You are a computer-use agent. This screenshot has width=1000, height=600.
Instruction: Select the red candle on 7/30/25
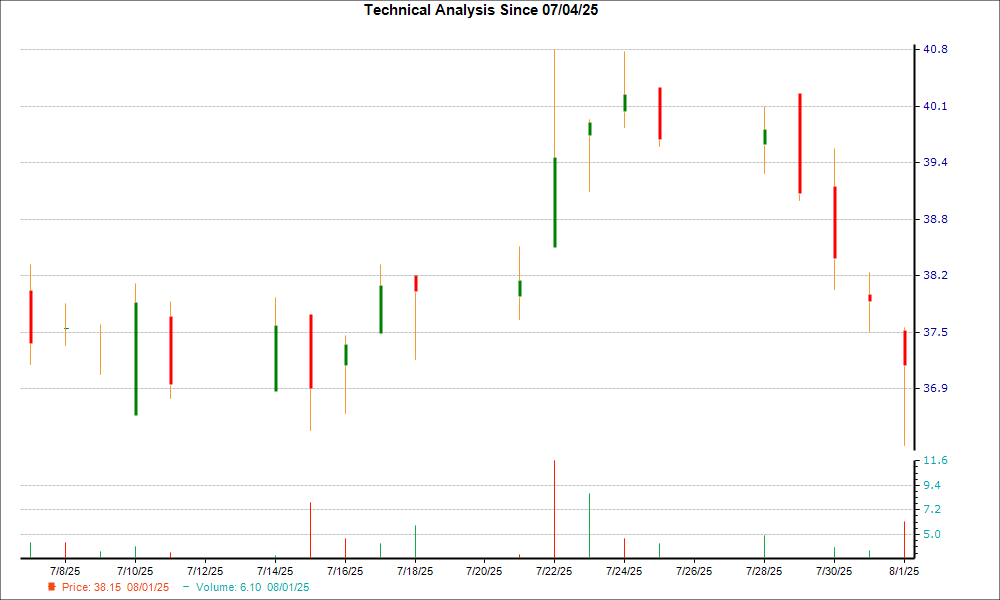[835, 223]
